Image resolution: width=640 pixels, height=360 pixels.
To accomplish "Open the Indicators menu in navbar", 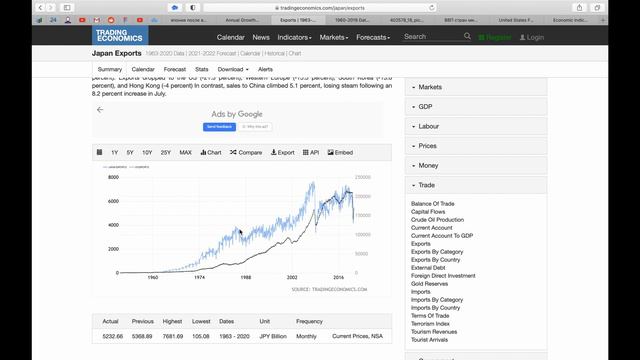I will click(294, 37).
